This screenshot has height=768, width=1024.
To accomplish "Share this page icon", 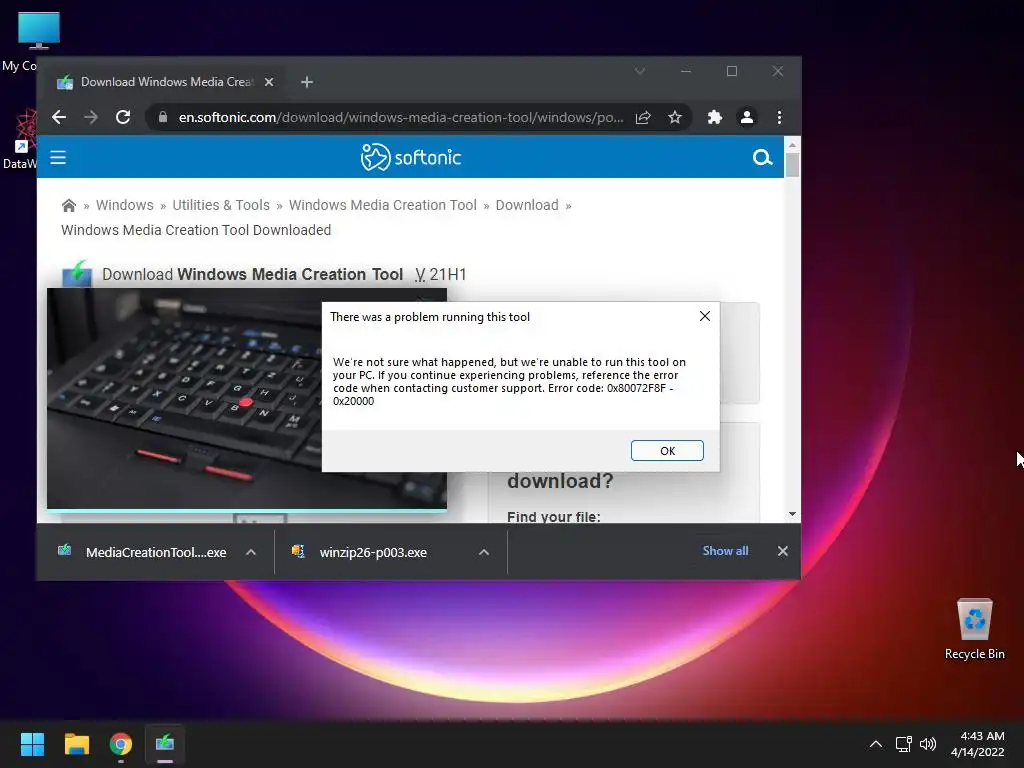I will 643,118.
